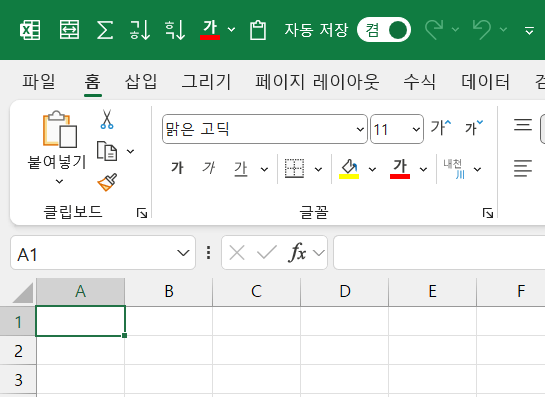Click the merge and center quick access icon
This screenshot has width=545, height=397.
tap(69, 30)
